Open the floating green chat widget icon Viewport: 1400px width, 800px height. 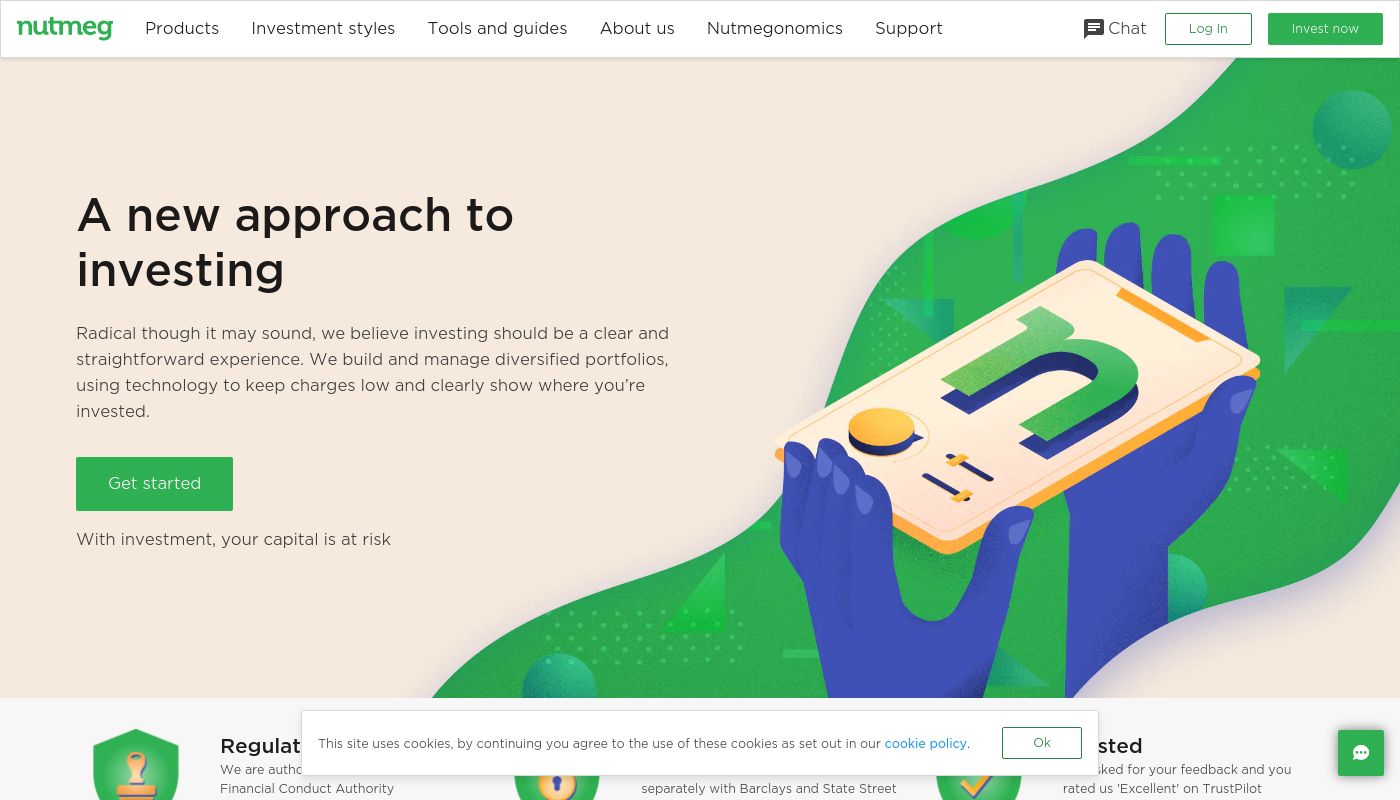[1361, 753]
